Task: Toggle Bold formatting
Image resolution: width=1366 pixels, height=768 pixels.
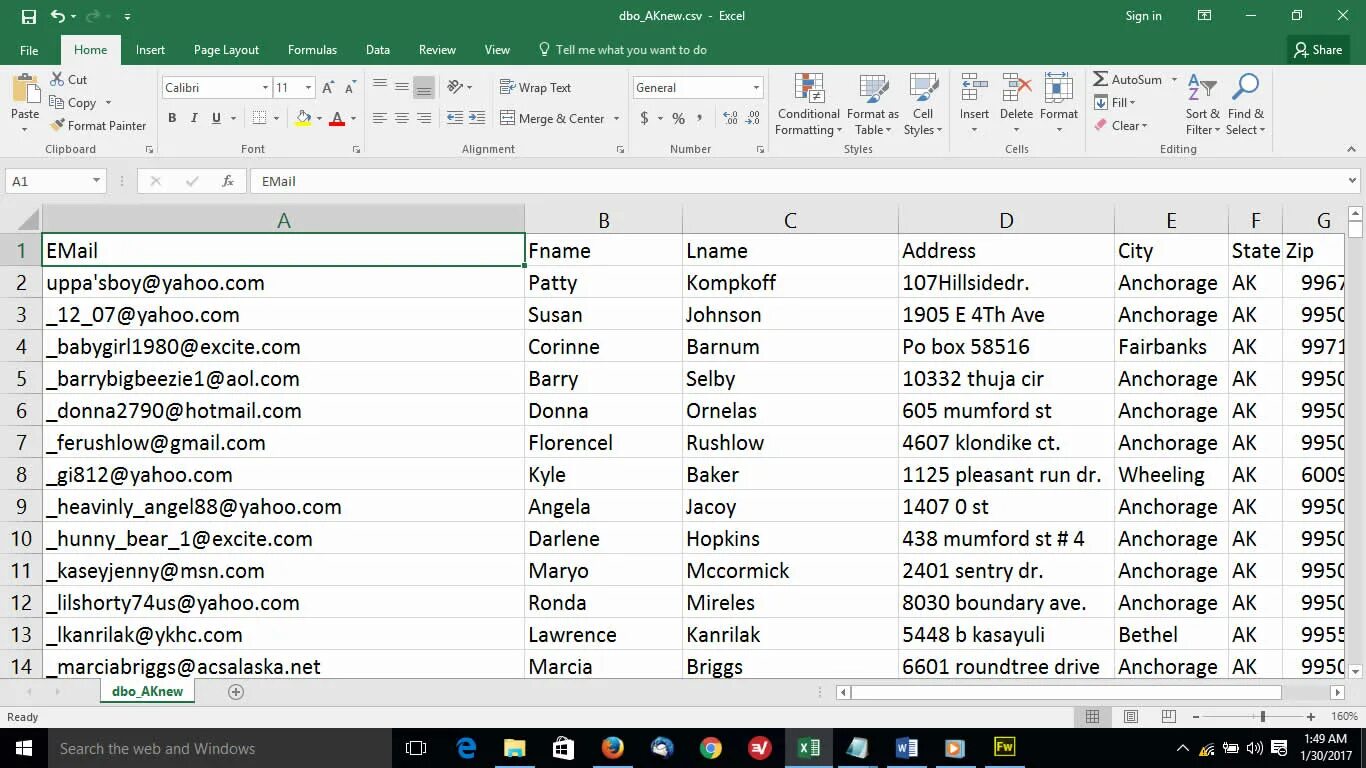Action: click(x=172, y=118)
